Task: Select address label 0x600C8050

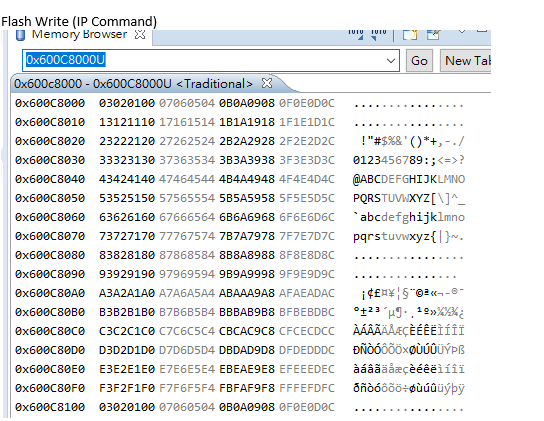Action: [50, 198]
